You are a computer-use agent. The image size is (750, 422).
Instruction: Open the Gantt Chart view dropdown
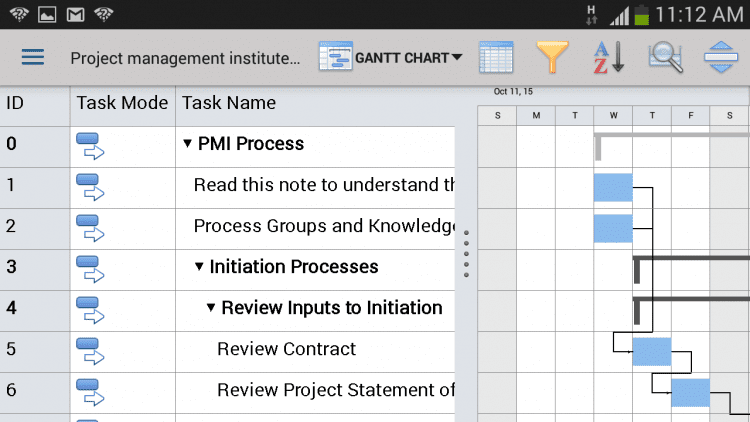[x=390, y=57]
